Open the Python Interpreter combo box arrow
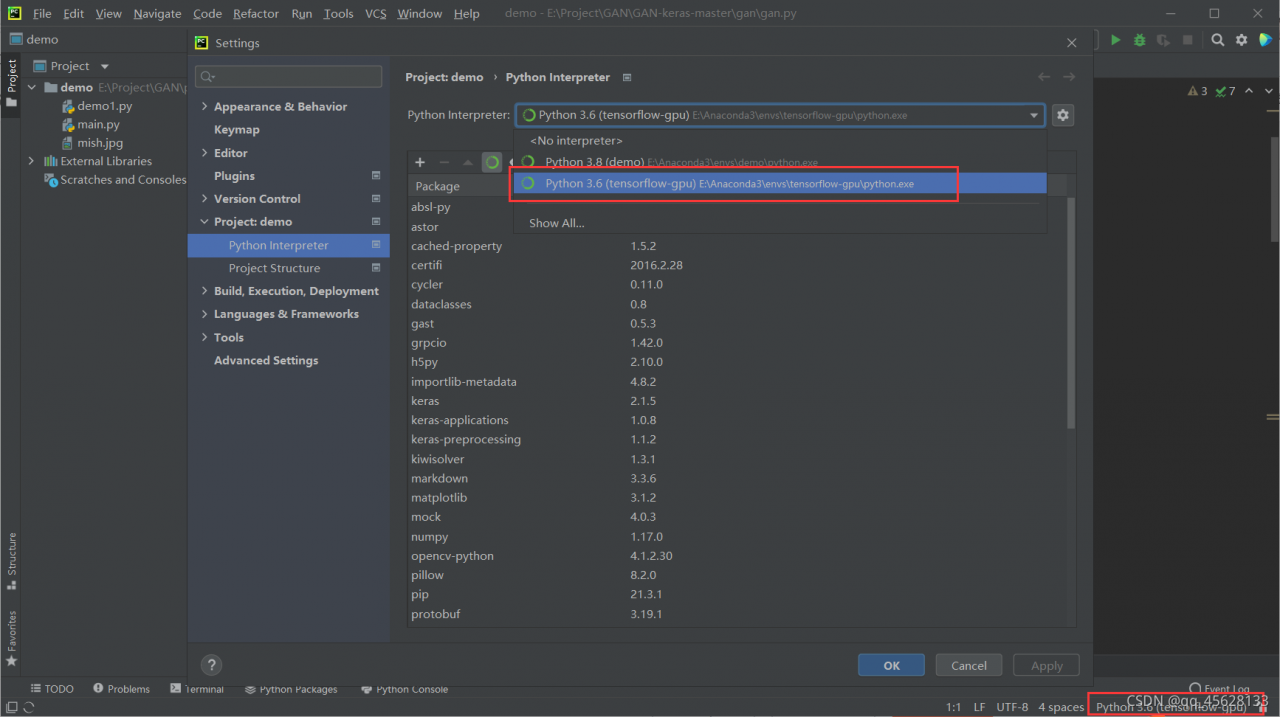This screenshot has height=717, width=1280. pos(1034,115)
